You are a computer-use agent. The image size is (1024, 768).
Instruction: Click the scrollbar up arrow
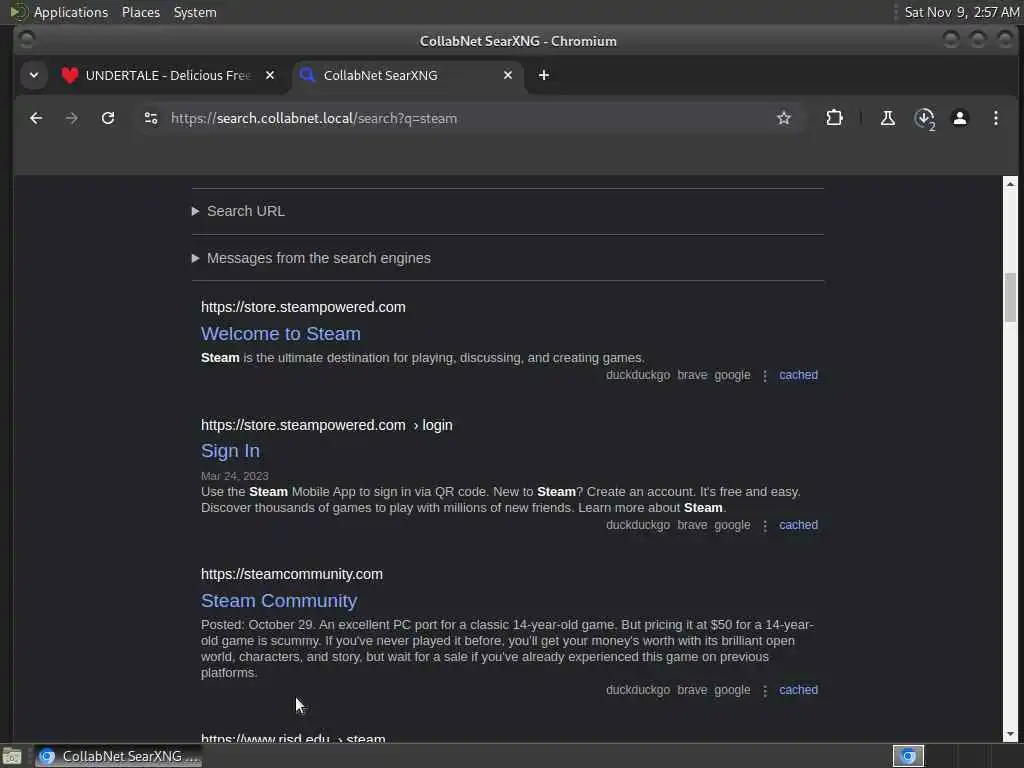pyautogui.click(x=1010, y=184)
